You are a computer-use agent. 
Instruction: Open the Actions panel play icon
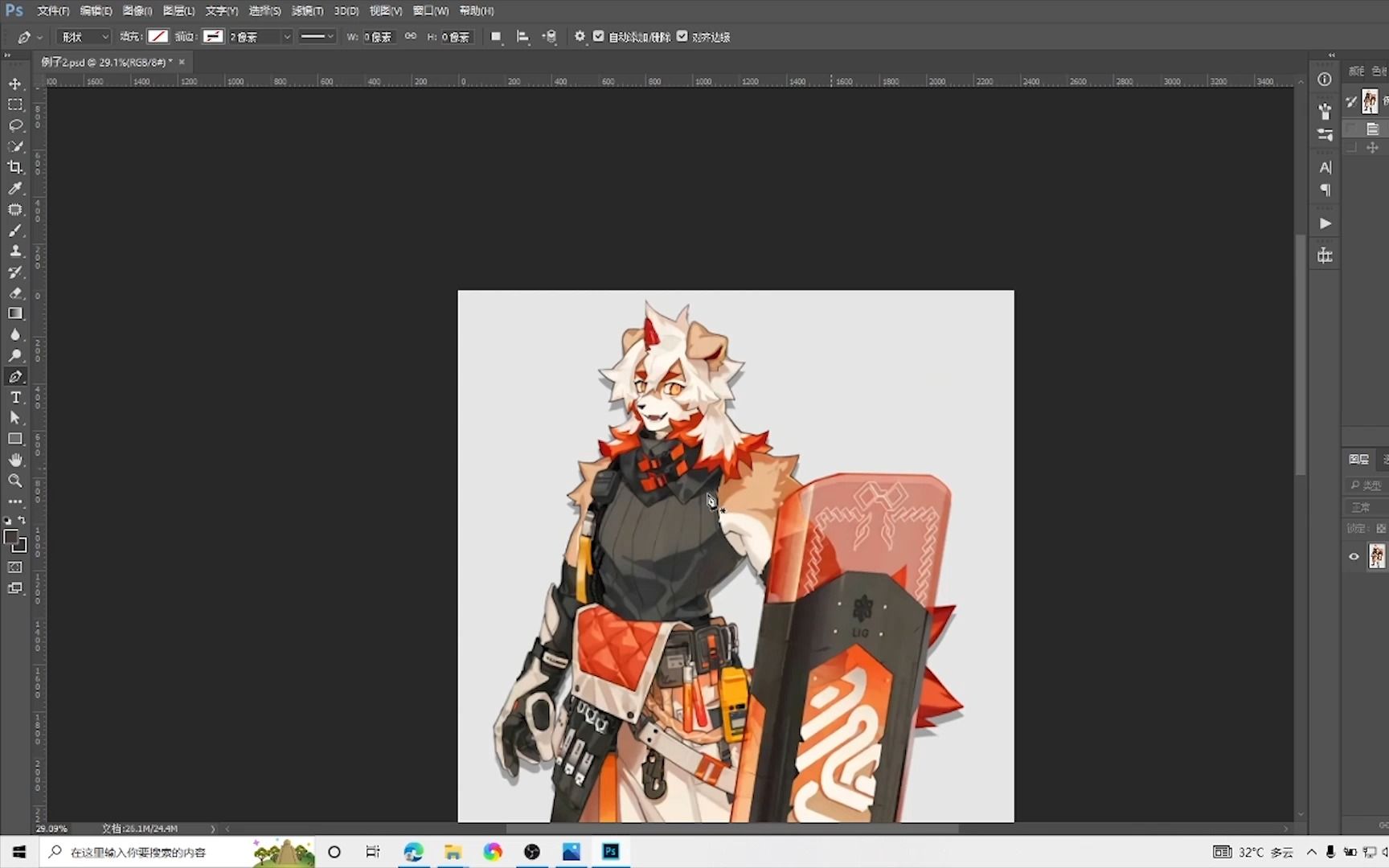[1325, 223]
